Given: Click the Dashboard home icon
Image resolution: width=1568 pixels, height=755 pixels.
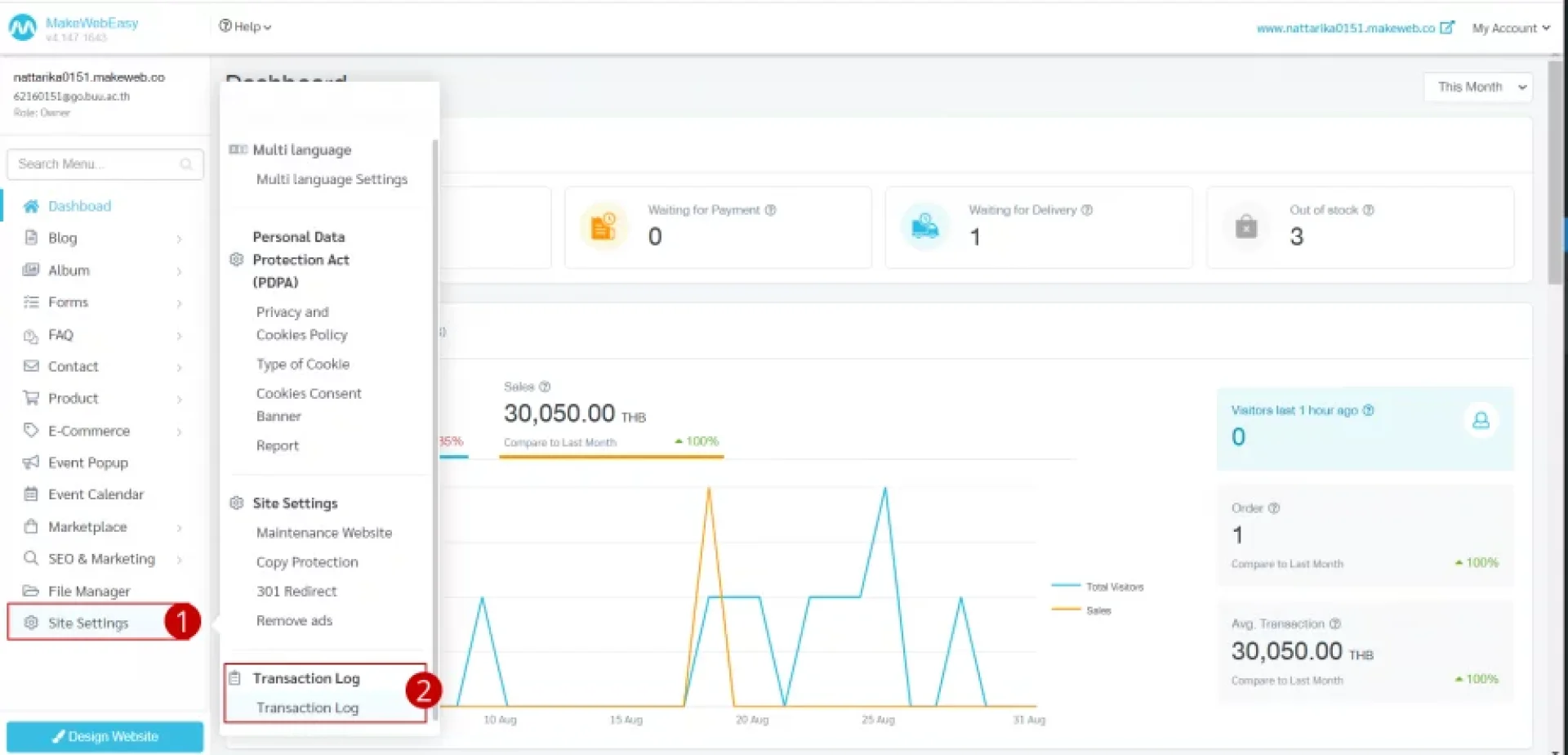Looking at the screenshot, I should coord(31,206).
